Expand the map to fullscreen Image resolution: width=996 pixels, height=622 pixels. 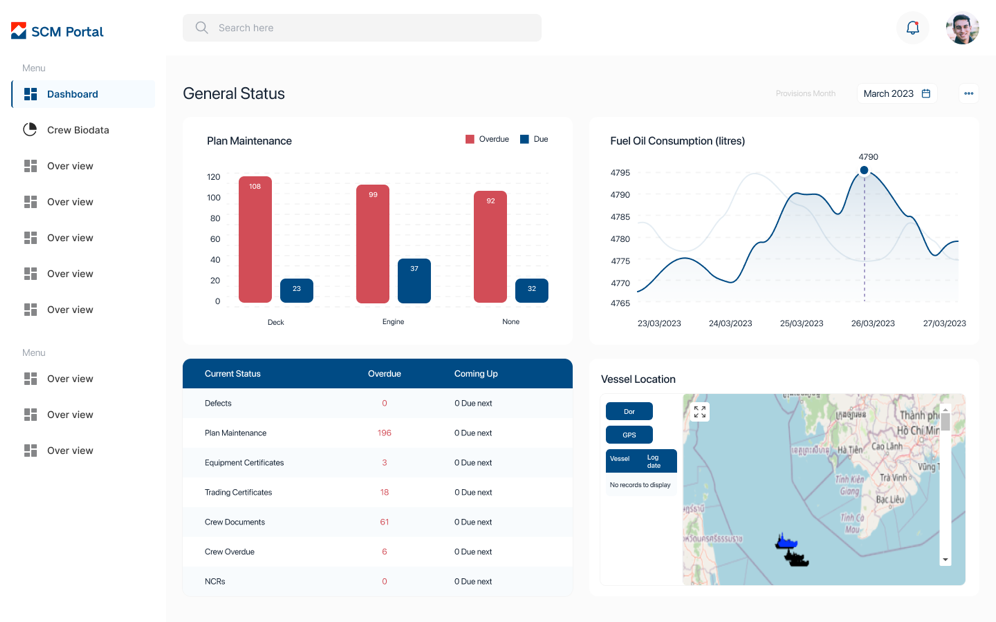[x=700, y=412]
